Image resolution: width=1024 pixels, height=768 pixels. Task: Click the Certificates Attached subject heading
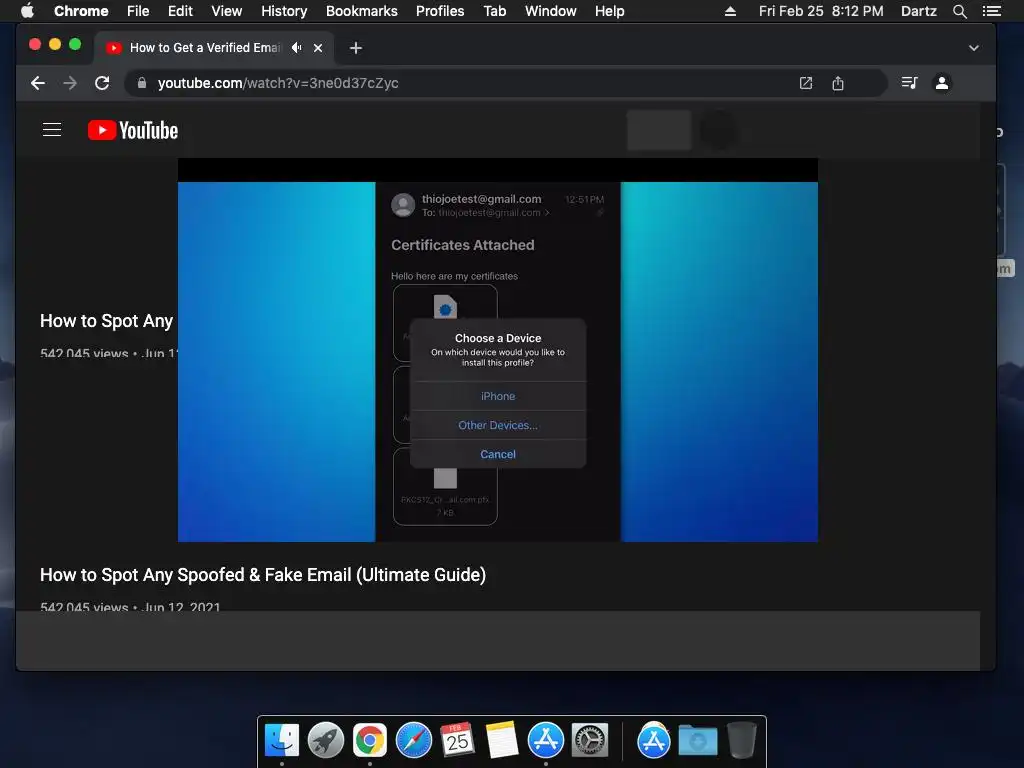(x=462, y=245)
